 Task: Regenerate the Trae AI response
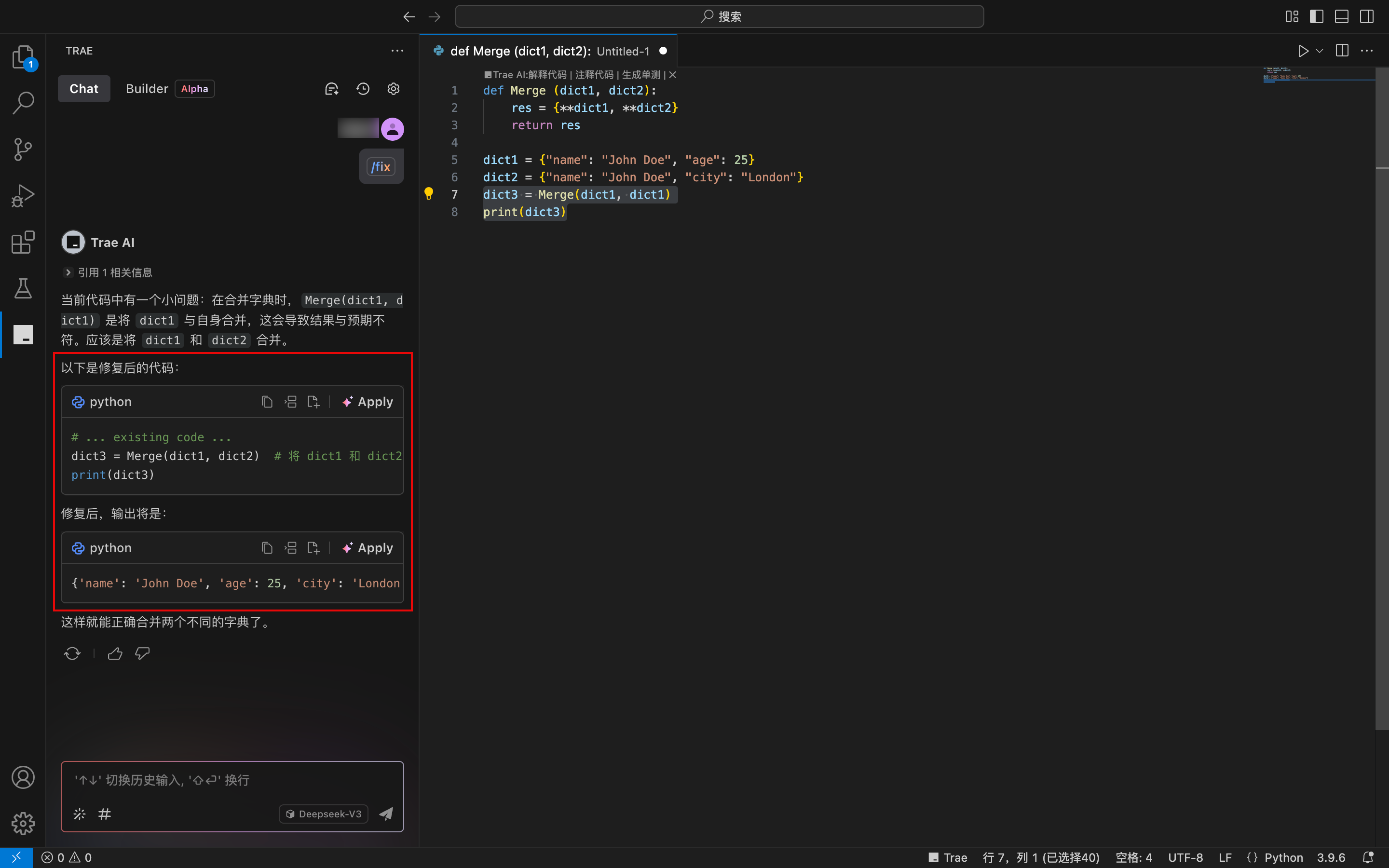[72, 653]
